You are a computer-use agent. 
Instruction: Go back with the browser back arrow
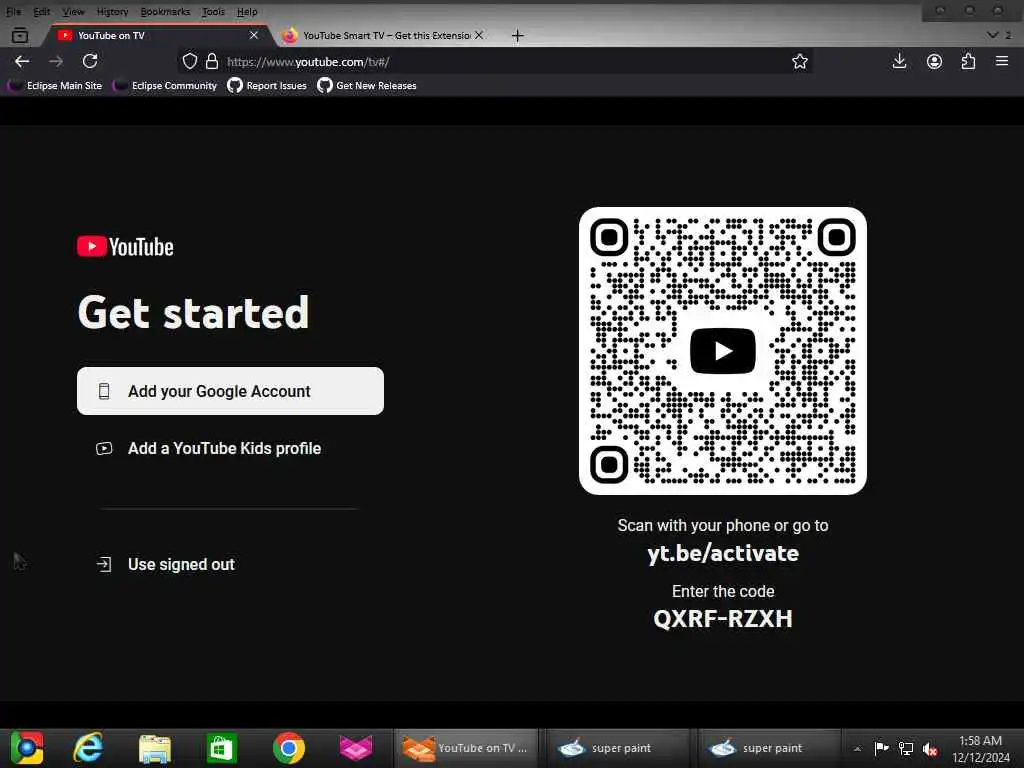(x=22, y=61)
